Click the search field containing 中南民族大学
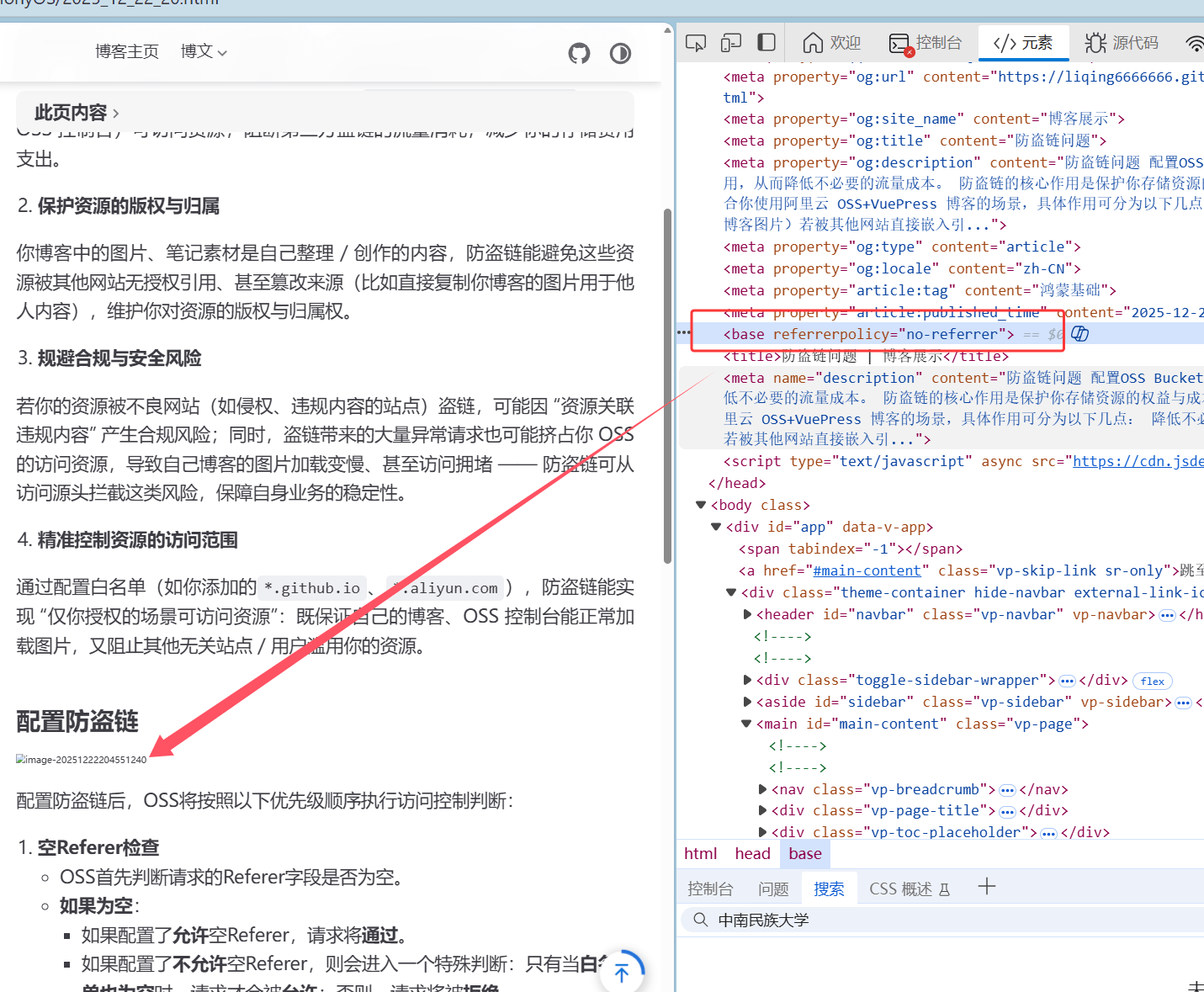Screen dimensions: 1204x992 pos(926,920)
